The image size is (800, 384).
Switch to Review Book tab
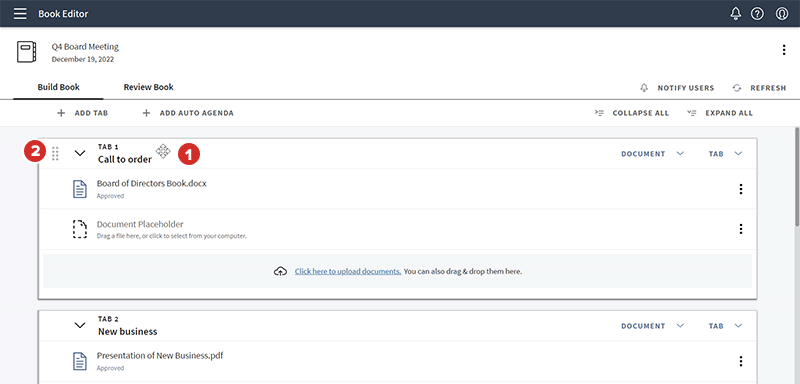[x=148, y=87]
